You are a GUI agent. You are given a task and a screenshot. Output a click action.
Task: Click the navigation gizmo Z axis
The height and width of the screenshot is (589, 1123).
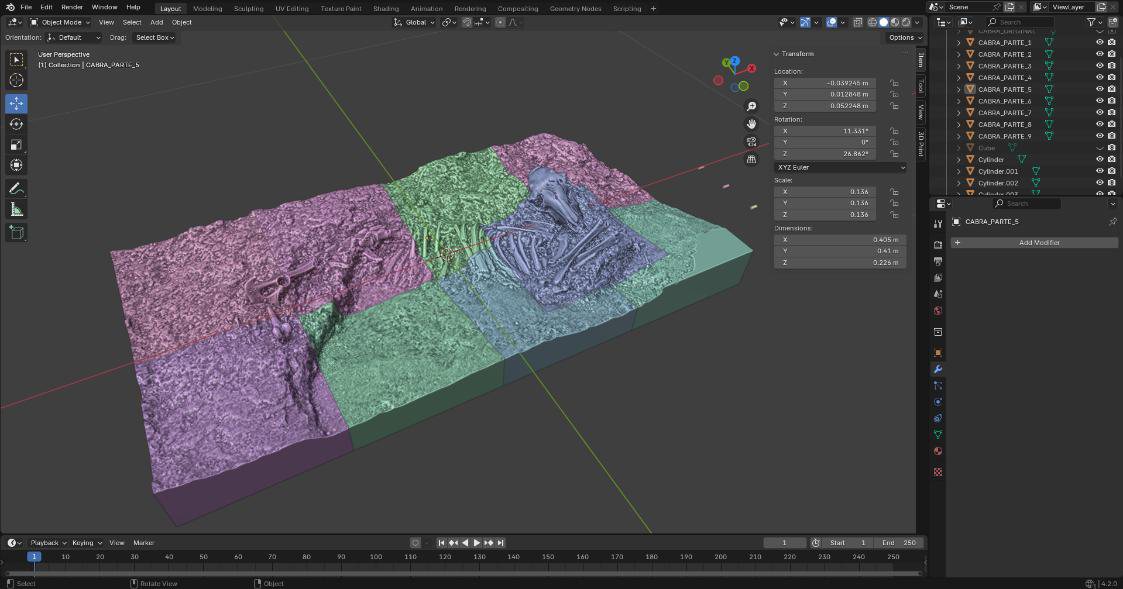tap(734, 61)
